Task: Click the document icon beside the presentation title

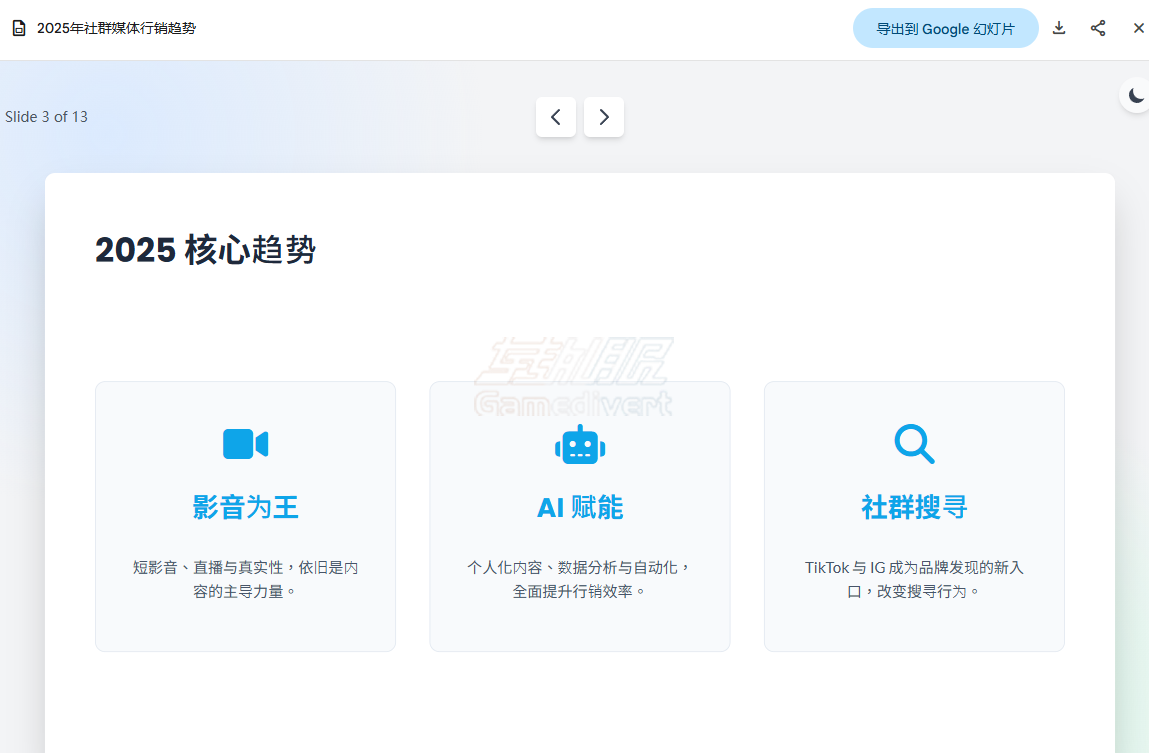Action: [x=18, y=27]
